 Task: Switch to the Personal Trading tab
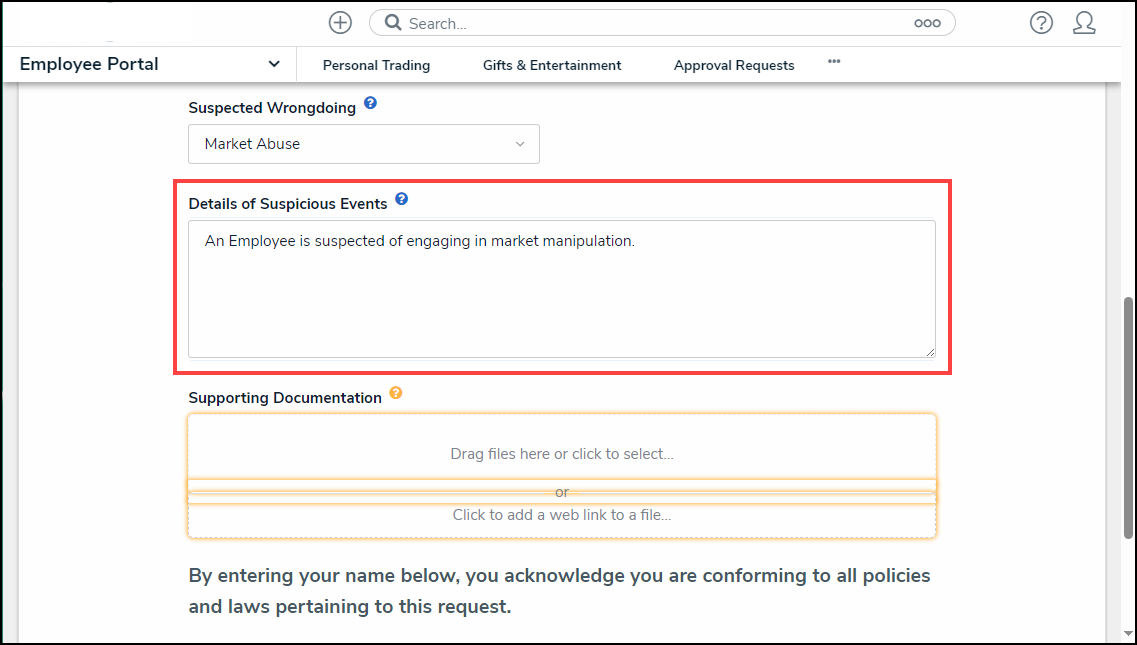coord(376,65)
